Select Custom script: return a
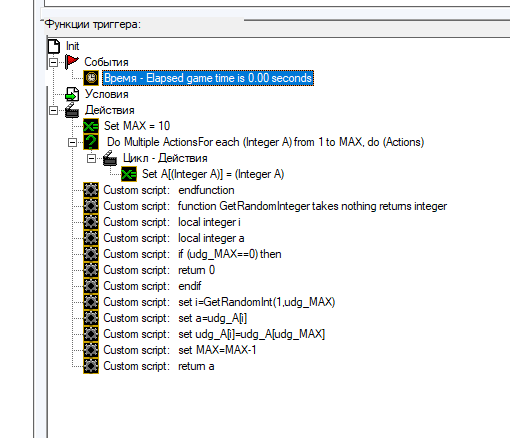 [159, 366]
